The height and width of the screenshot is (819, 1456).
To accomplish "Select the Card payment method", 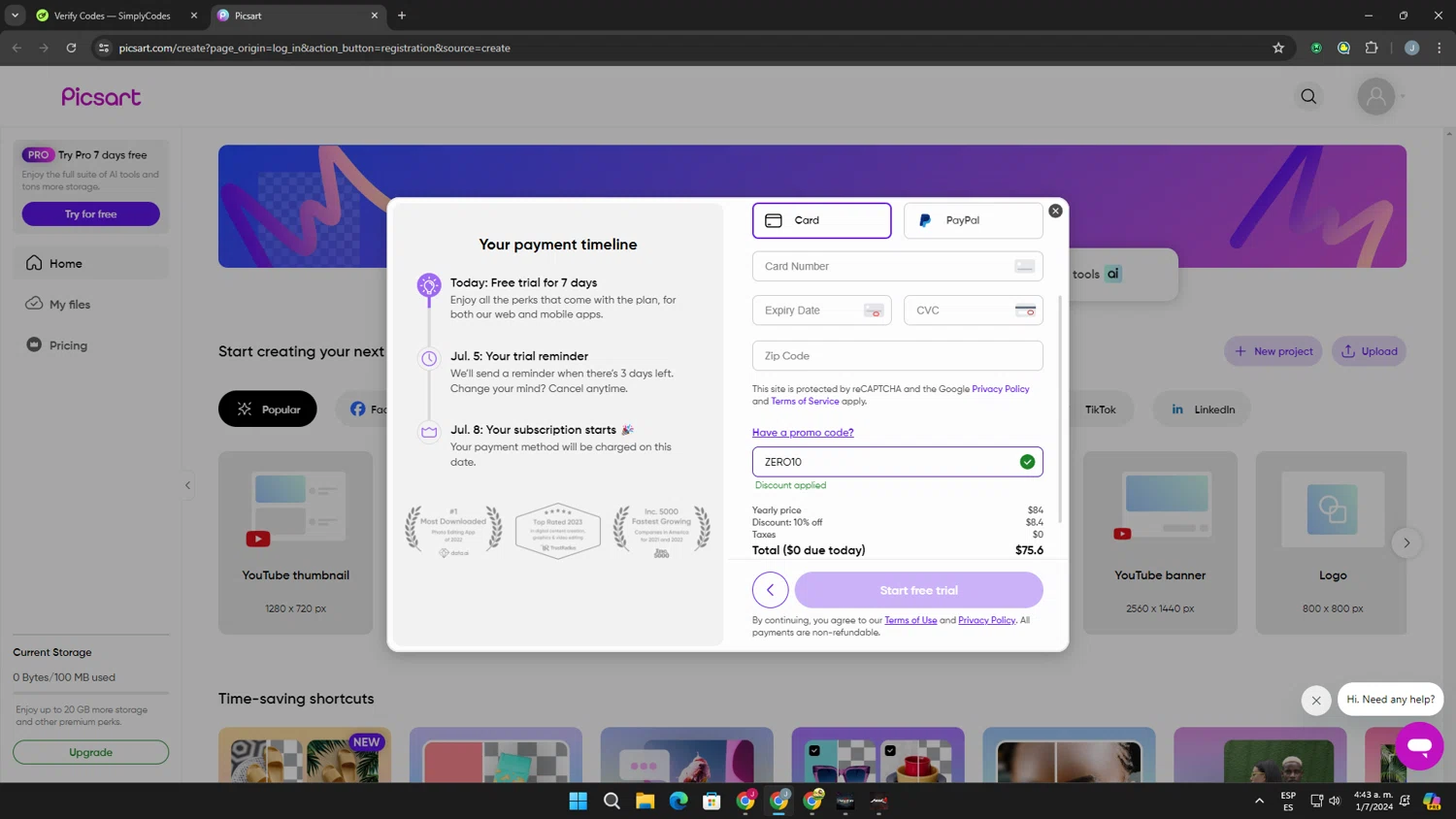I will point(821,220).
